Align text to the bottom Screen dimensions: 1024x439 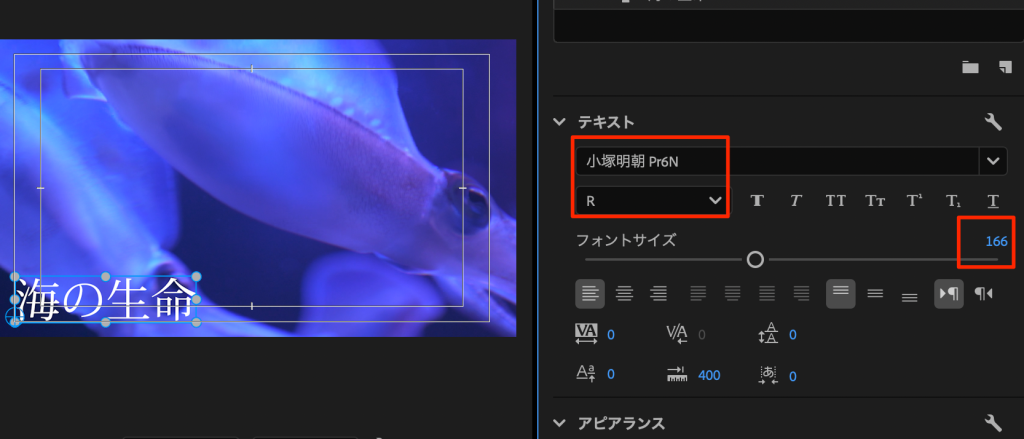909,293
